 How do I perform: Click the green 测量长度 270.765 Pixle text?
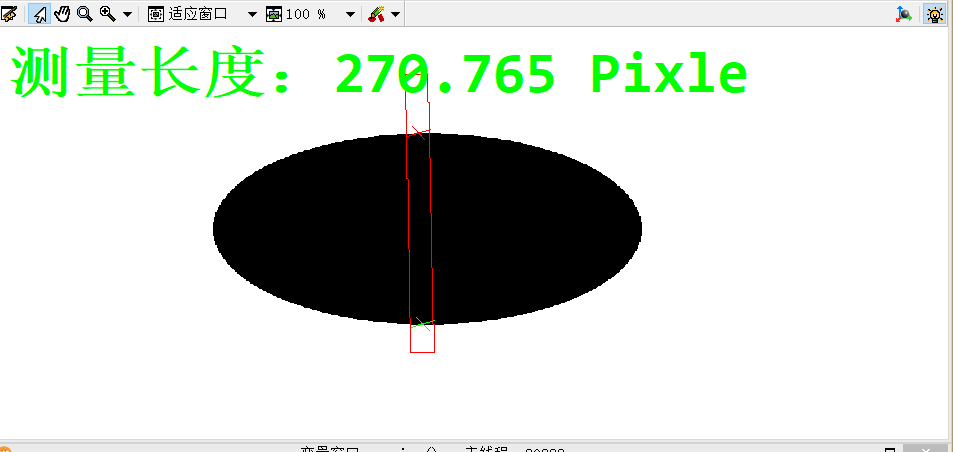(379, 74)
